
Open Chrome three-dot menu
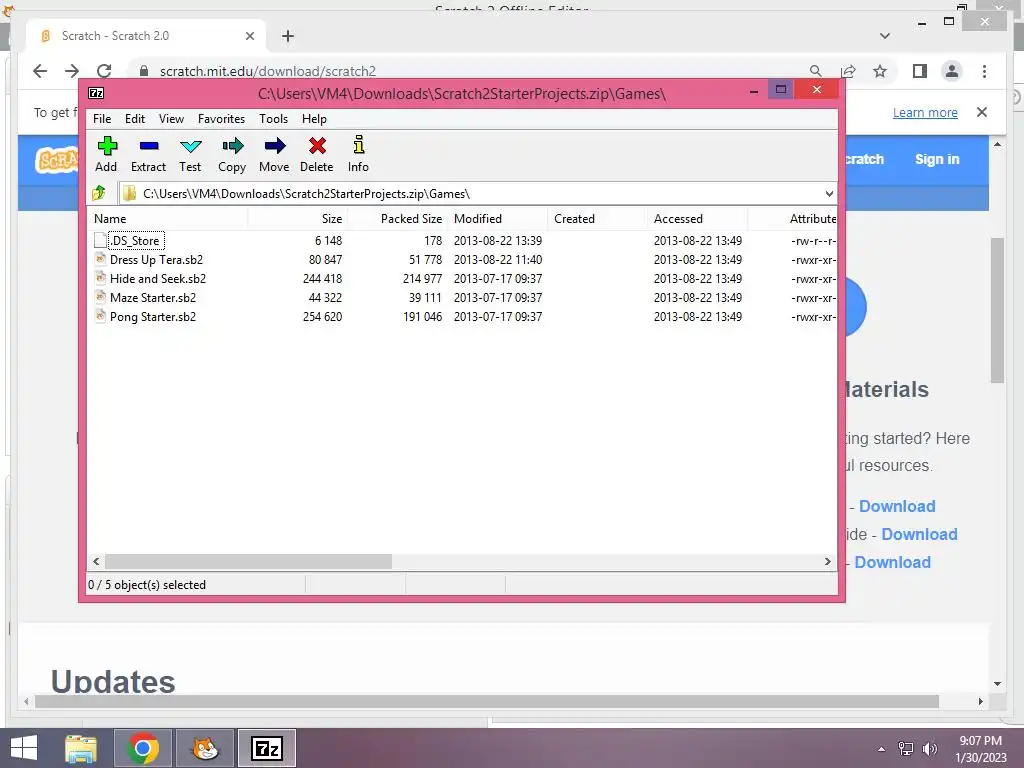(984, 71)
